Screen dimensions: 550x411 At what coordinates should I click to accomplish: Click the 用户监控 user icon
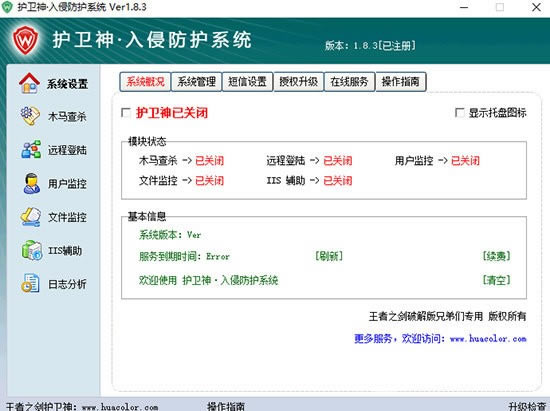click(x=31, y=183)
